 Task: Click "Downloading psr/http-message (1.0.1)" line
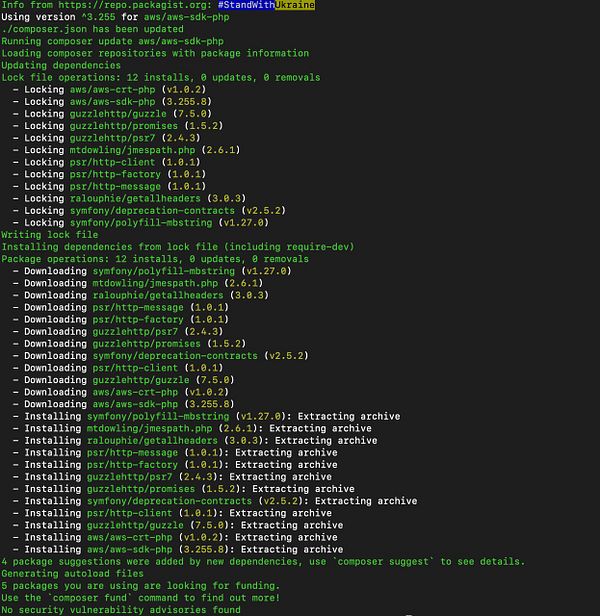(x=121, y=308)
